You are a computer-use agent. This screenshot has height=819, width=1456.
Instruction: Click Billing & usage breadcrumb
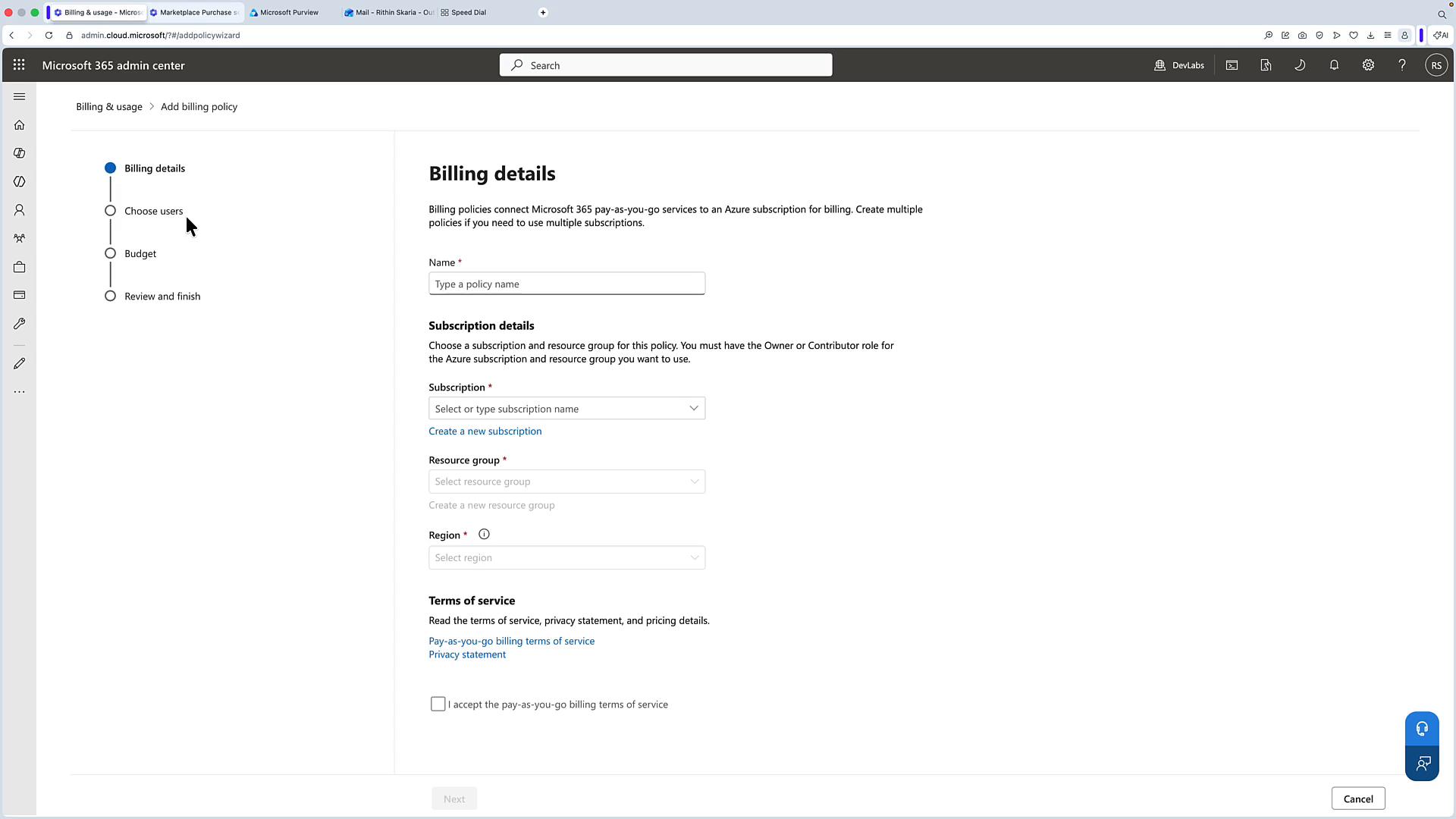click(x=109, y=107)
